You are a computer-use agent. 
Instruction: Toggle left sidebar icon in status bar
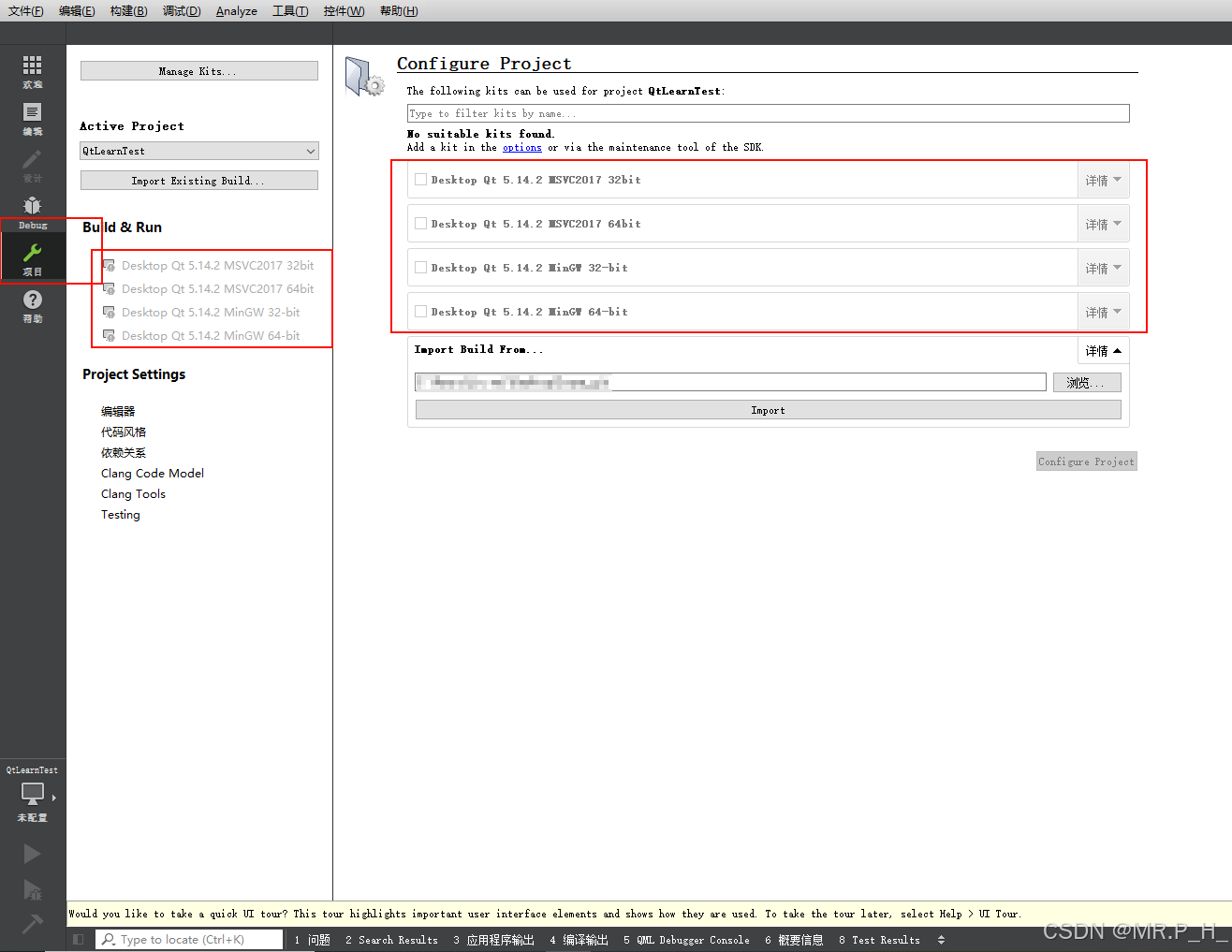click(79, 940)
